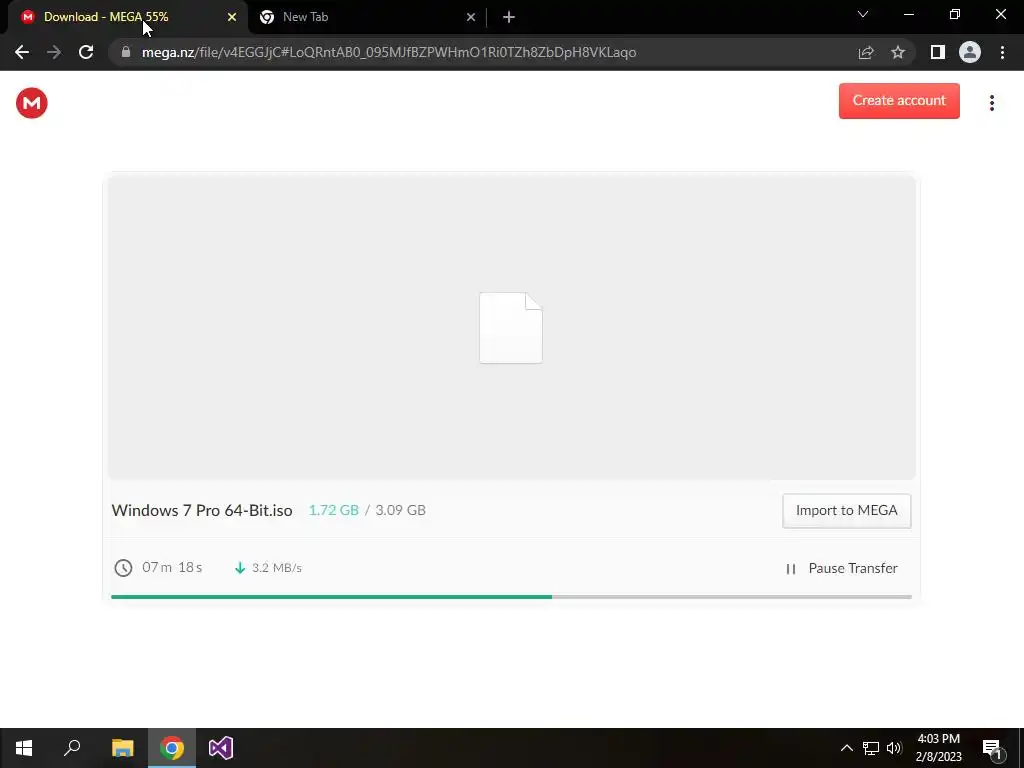The height and width of the screenshot is (768, 1024).
Task: Bookmark this page with star
Action: tap(898, 52)
